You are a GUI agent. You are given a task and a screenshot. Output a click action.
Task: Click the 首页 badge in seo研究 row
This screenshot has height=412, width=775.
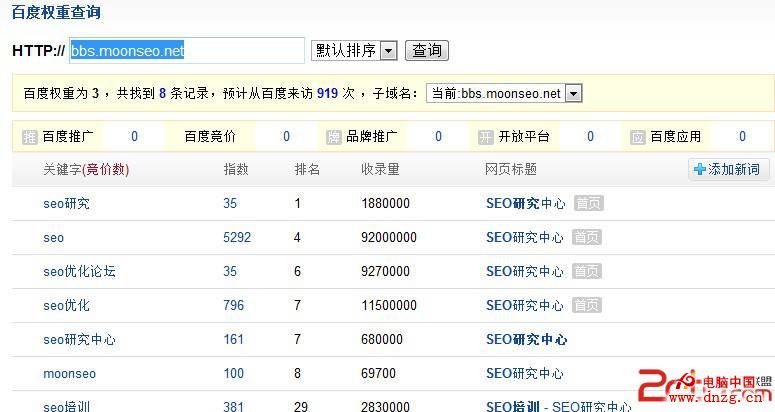click(588, 204)
